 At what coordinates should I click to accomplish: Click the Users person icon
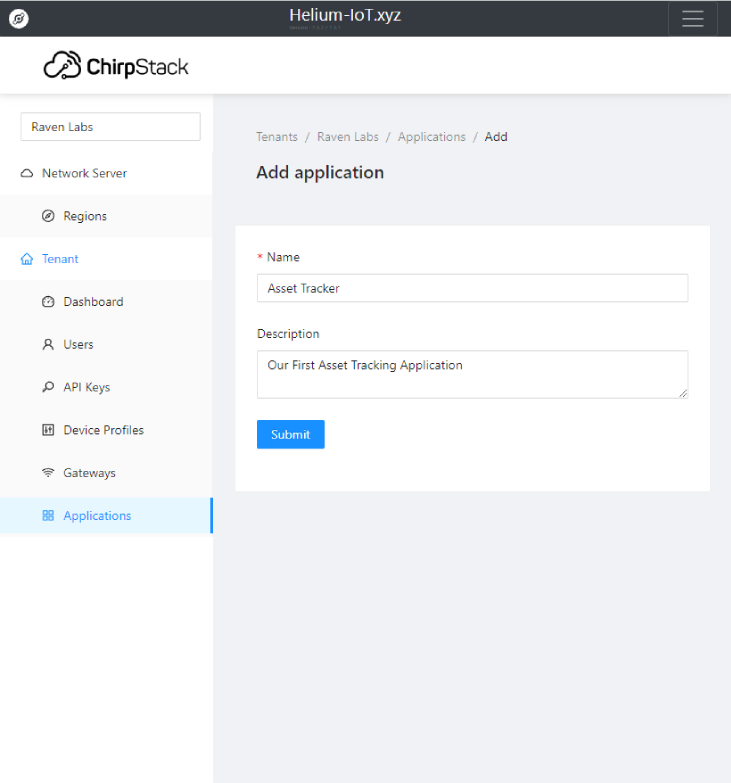click(x=48, y=345)
